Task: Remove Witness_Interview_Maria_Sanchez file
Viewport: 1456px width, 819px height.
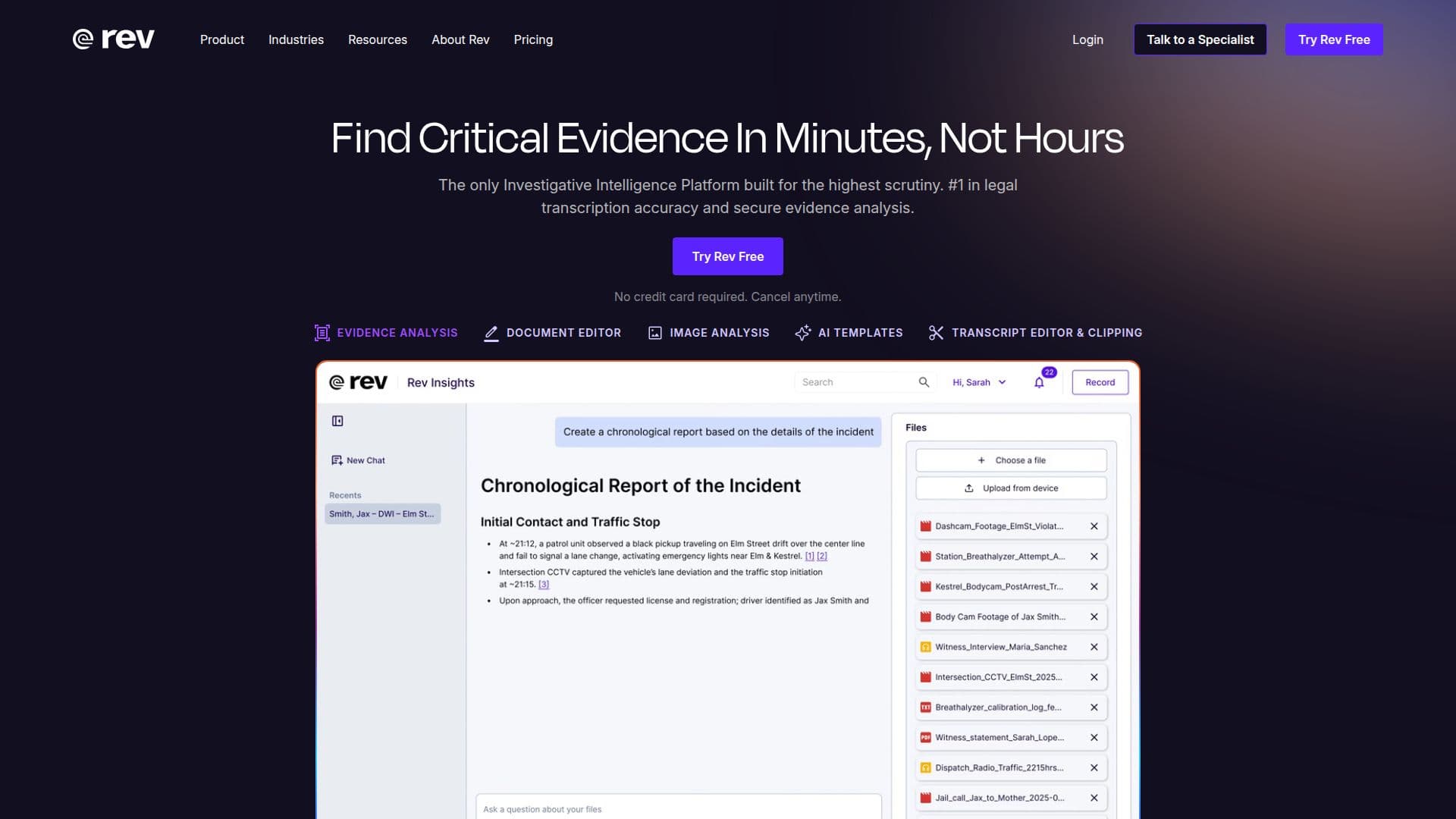Action: [1094, 647]
